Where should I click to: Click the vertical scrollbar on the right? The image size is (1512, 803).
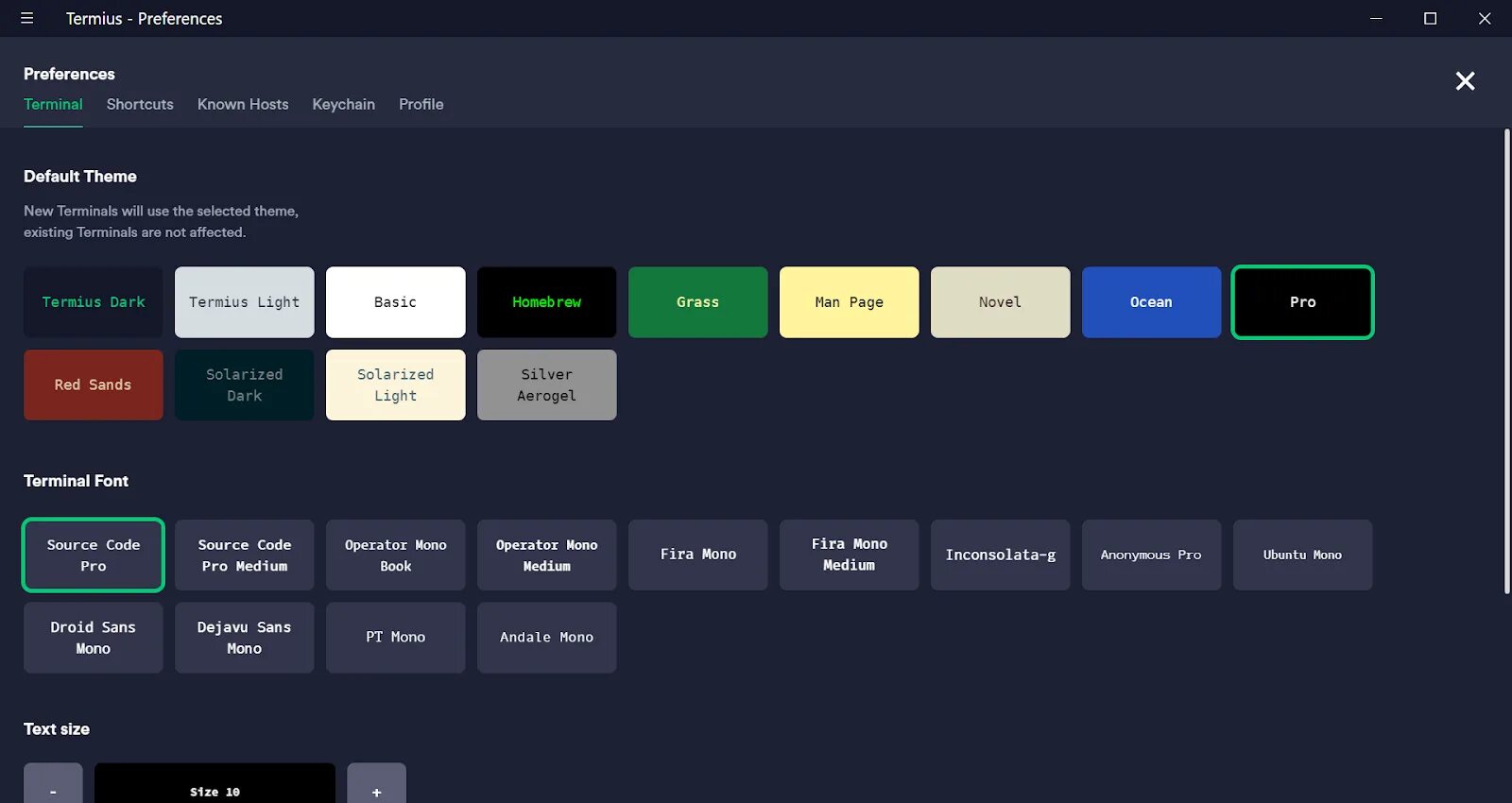(x=1506, y=361)
